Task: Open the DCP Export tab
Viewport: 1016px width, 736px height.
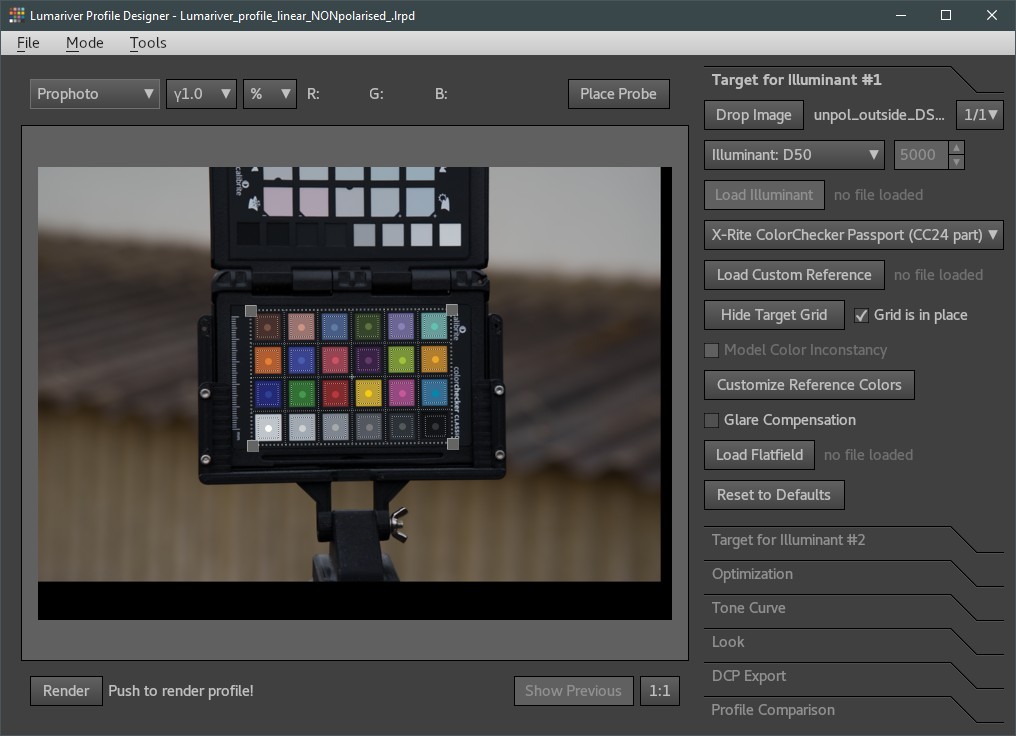Action: tap(748, 676)
